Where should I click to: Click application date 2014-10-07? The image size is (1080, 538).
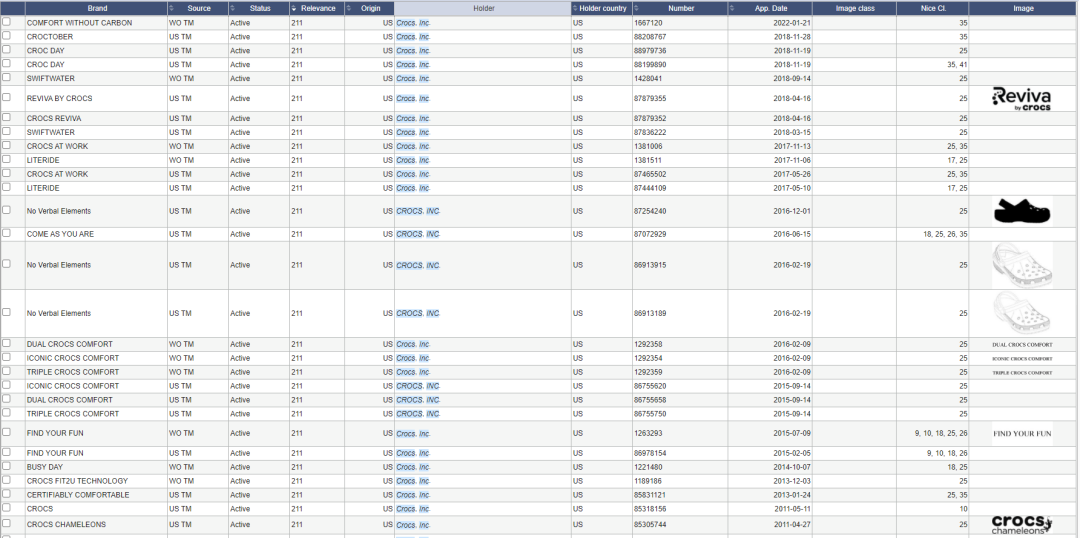click(x=792, y=467)
